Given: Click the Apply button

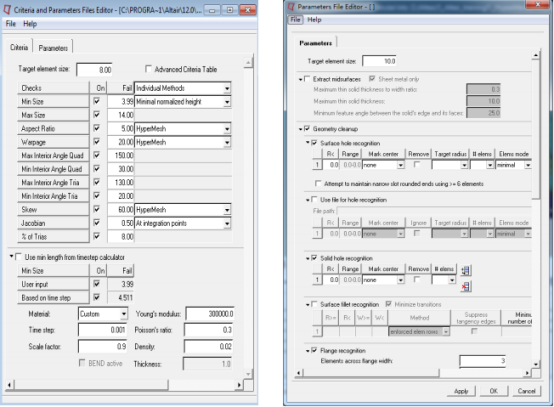Looking at the screenshot, I should (x=461, y=391).
